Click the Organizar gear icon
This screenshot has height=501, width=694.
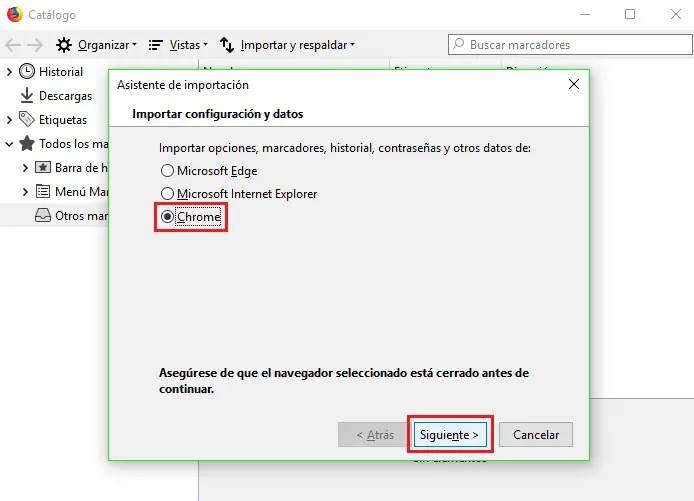pyautogui.click(x=64, y=45)
